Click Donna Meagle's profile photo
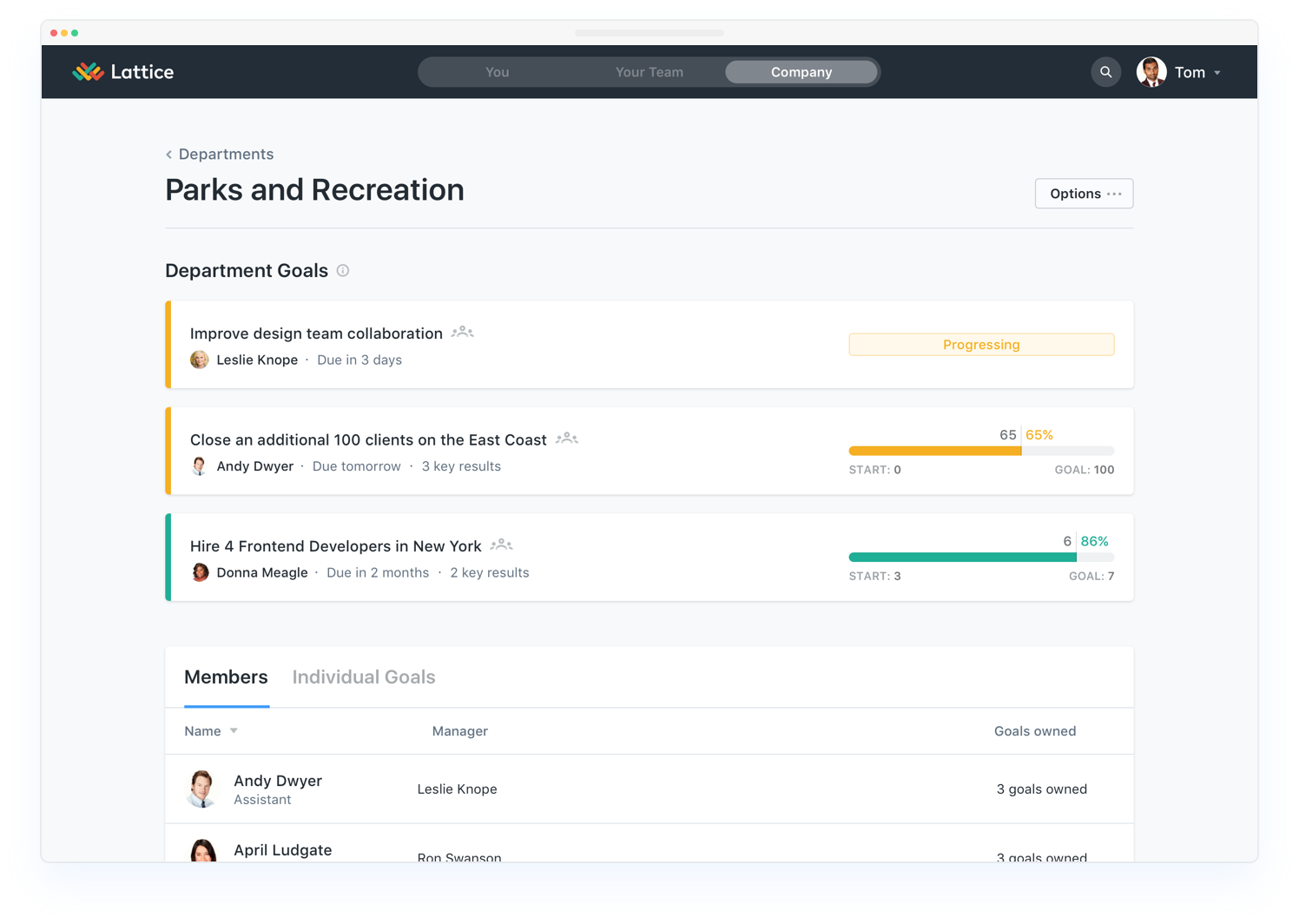Screen dimensions: 1299x924 201,572
